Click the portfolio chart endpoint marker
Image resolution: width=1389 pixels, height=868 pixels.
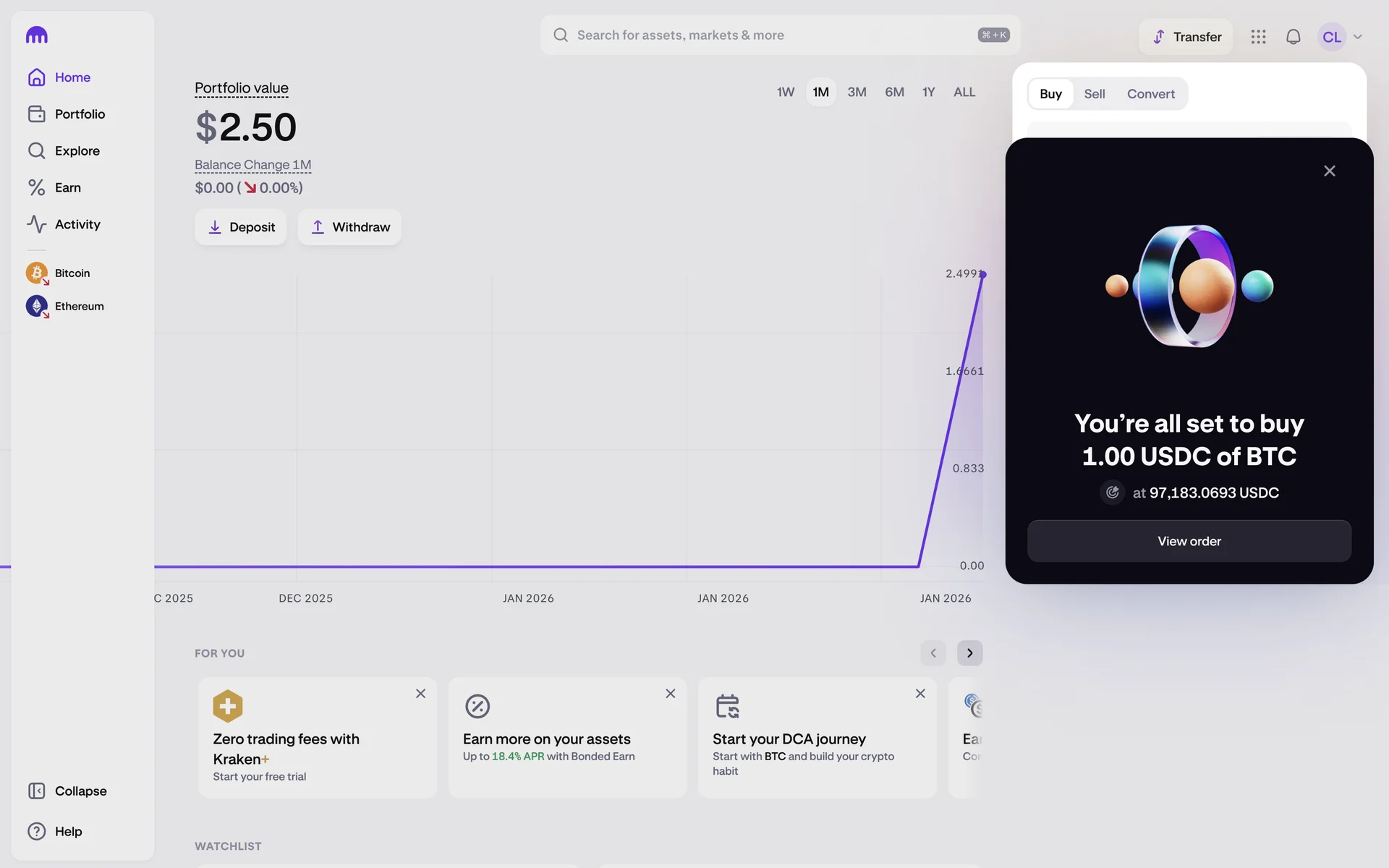tap(982, 275)
